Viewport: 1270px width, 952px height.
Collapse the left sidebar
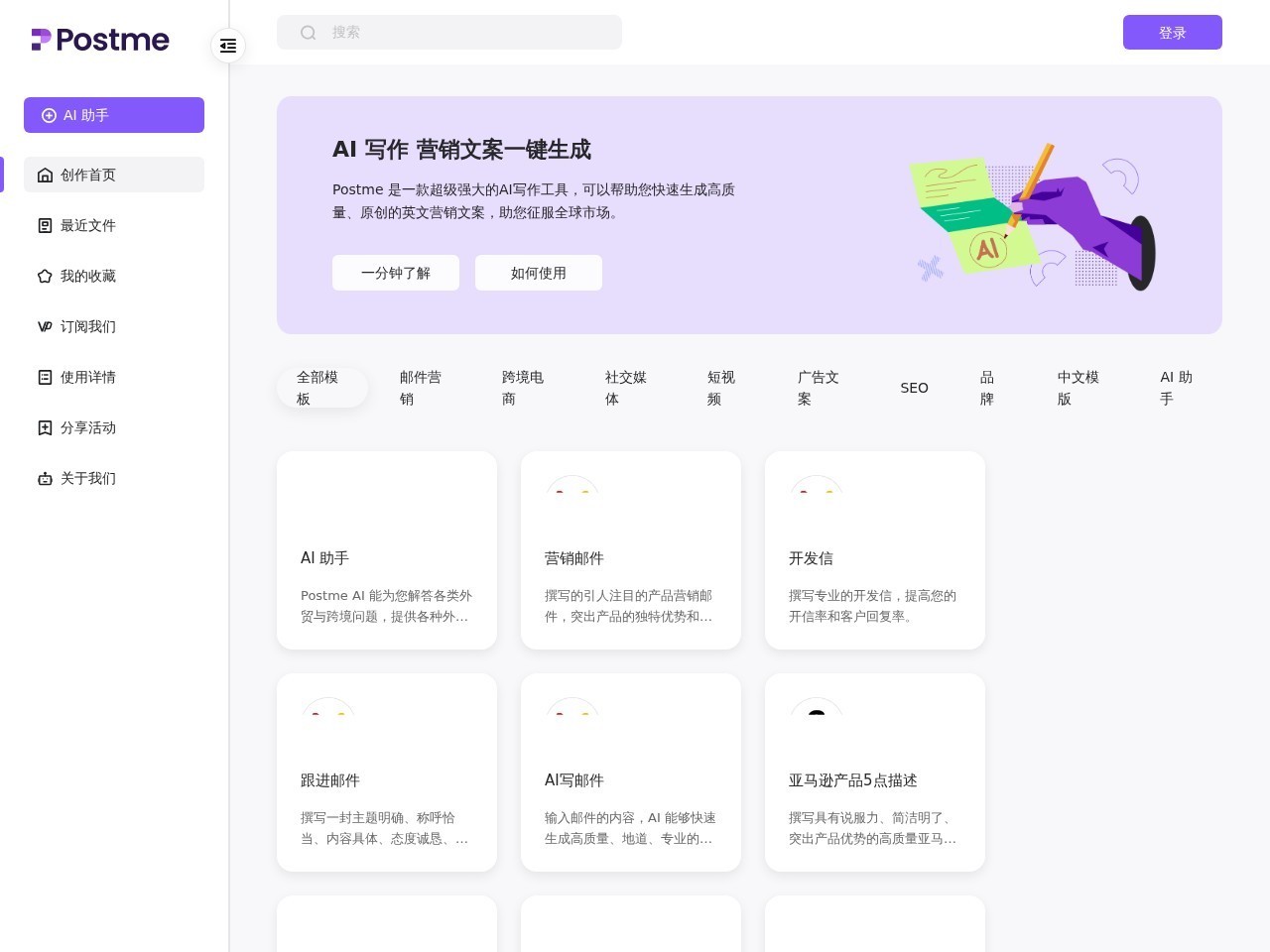click(228, 46)
